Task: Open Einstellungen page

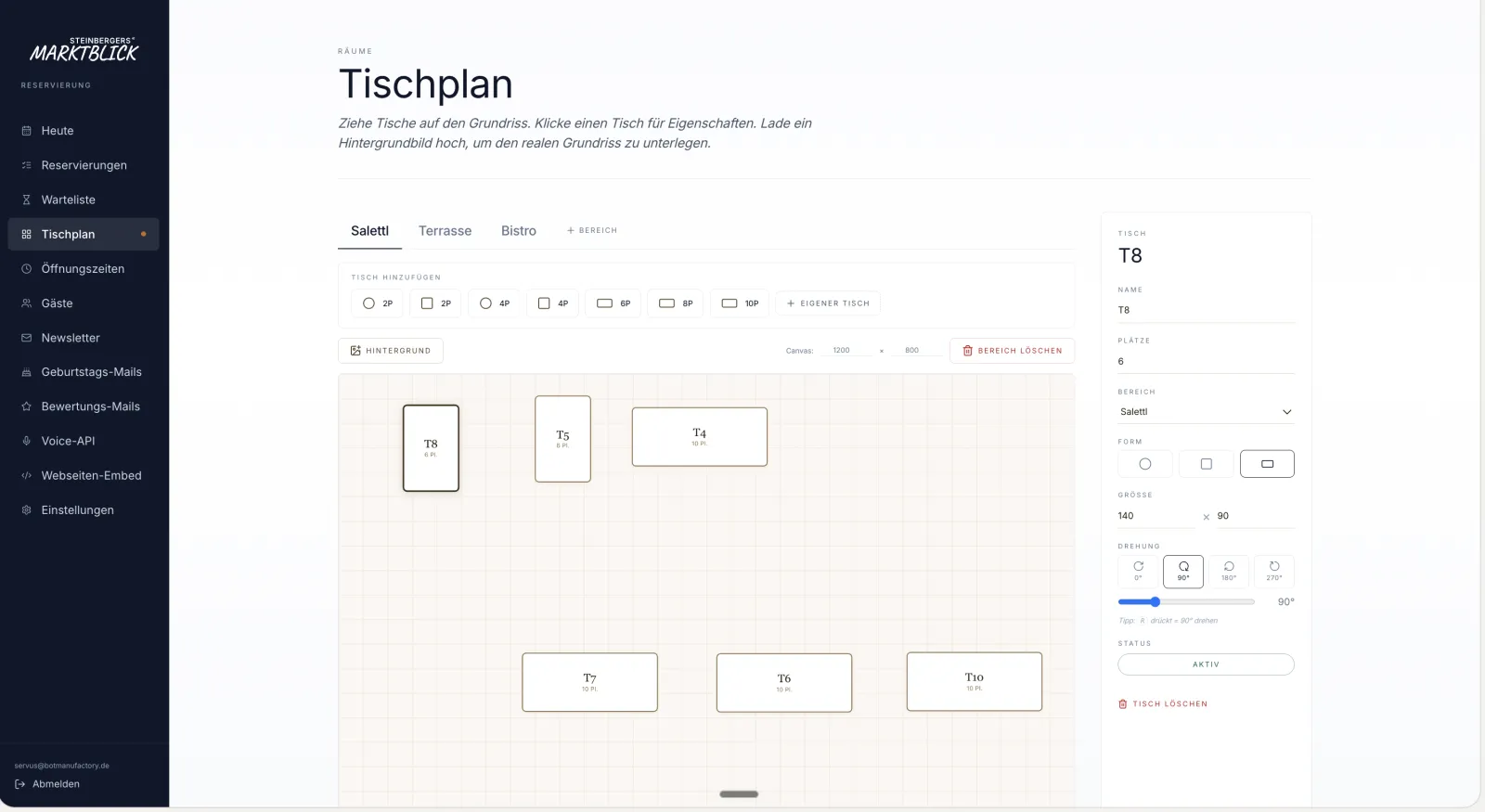Action: pos(84,510)
